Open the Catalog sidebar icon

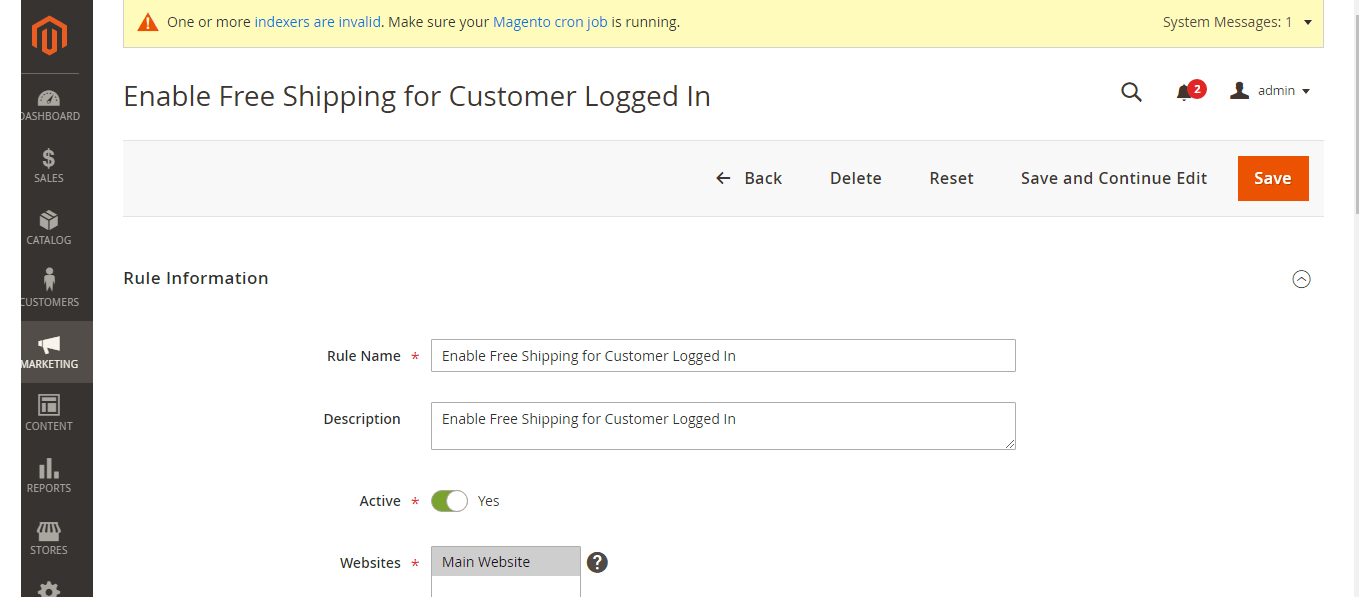click(x=49, y=228)
